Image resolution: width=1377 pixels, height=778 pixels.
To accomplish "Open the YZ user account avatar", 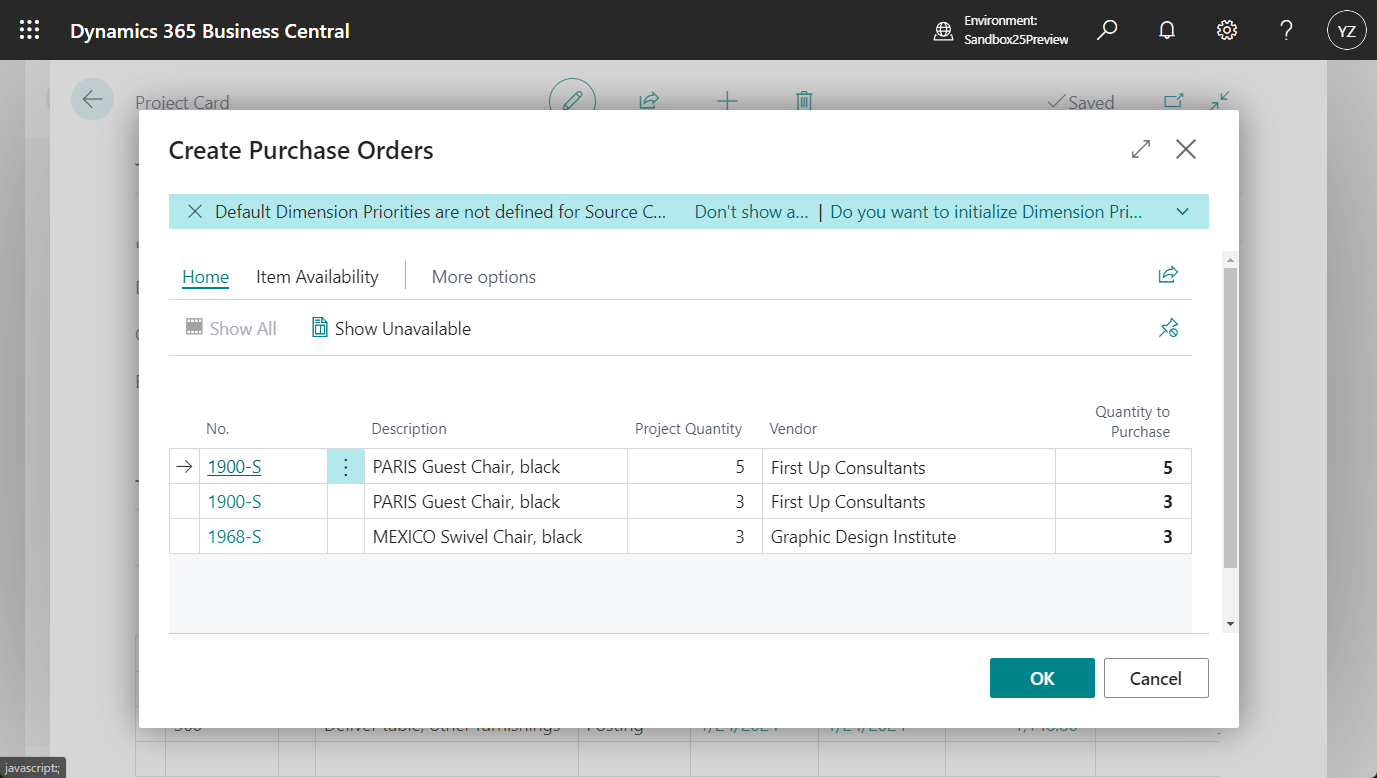I will [1346, 31].
